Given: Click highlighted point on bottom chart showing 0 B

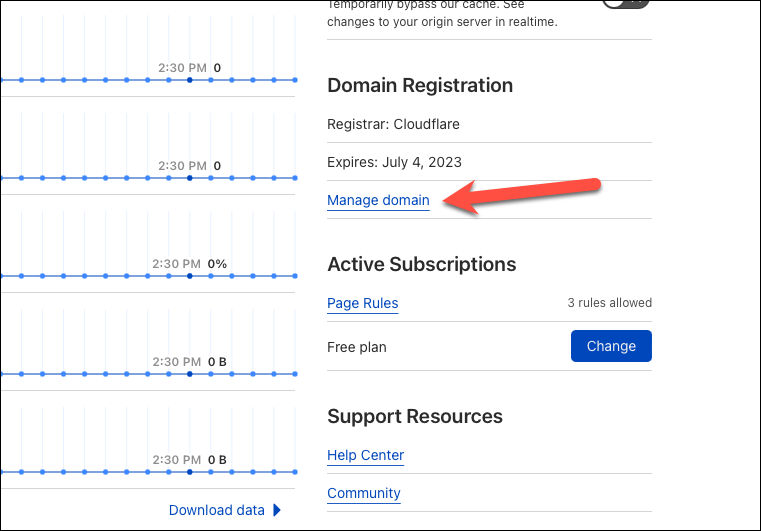Looking at the screenshot, I should 190,472.
